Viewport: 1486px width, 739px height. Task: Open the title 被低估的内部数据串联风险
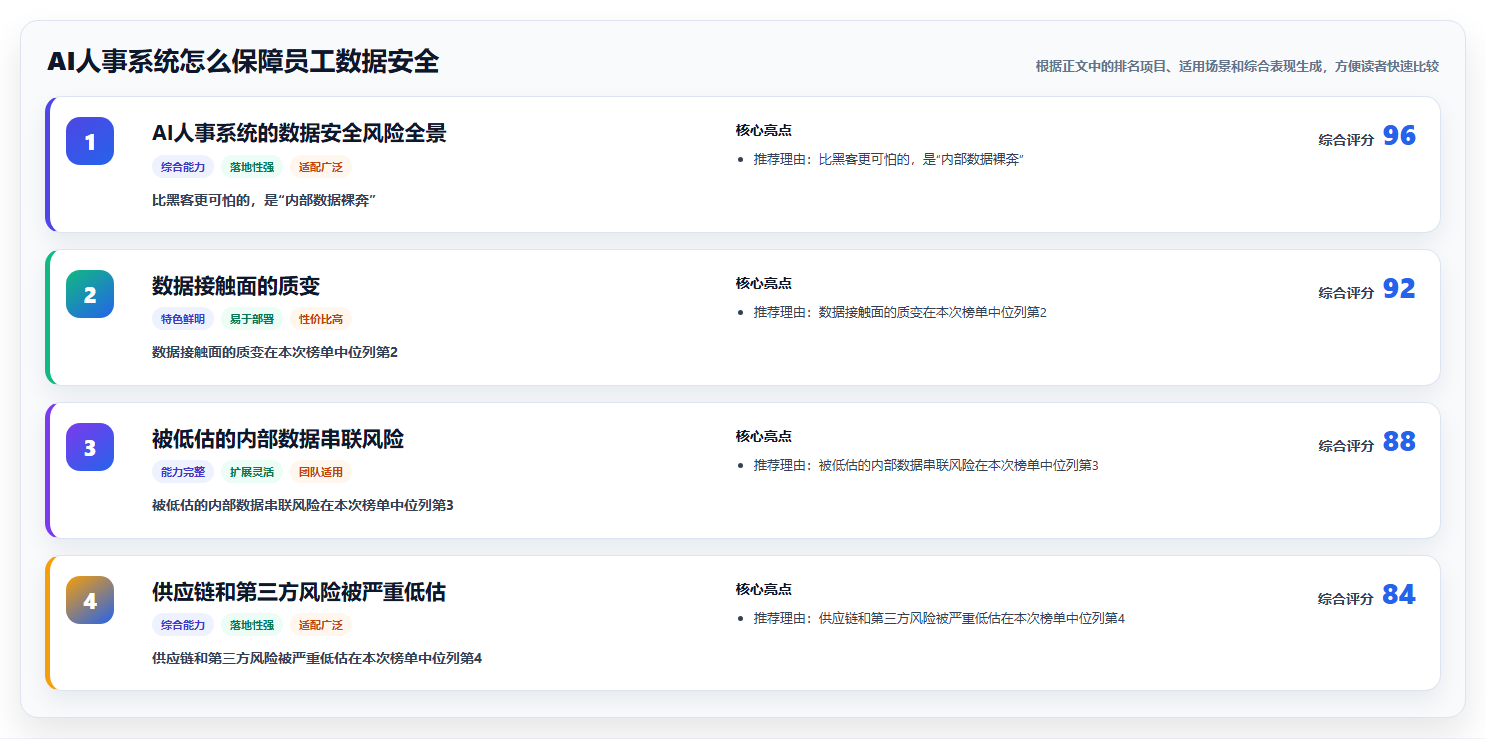coord(278,439)
